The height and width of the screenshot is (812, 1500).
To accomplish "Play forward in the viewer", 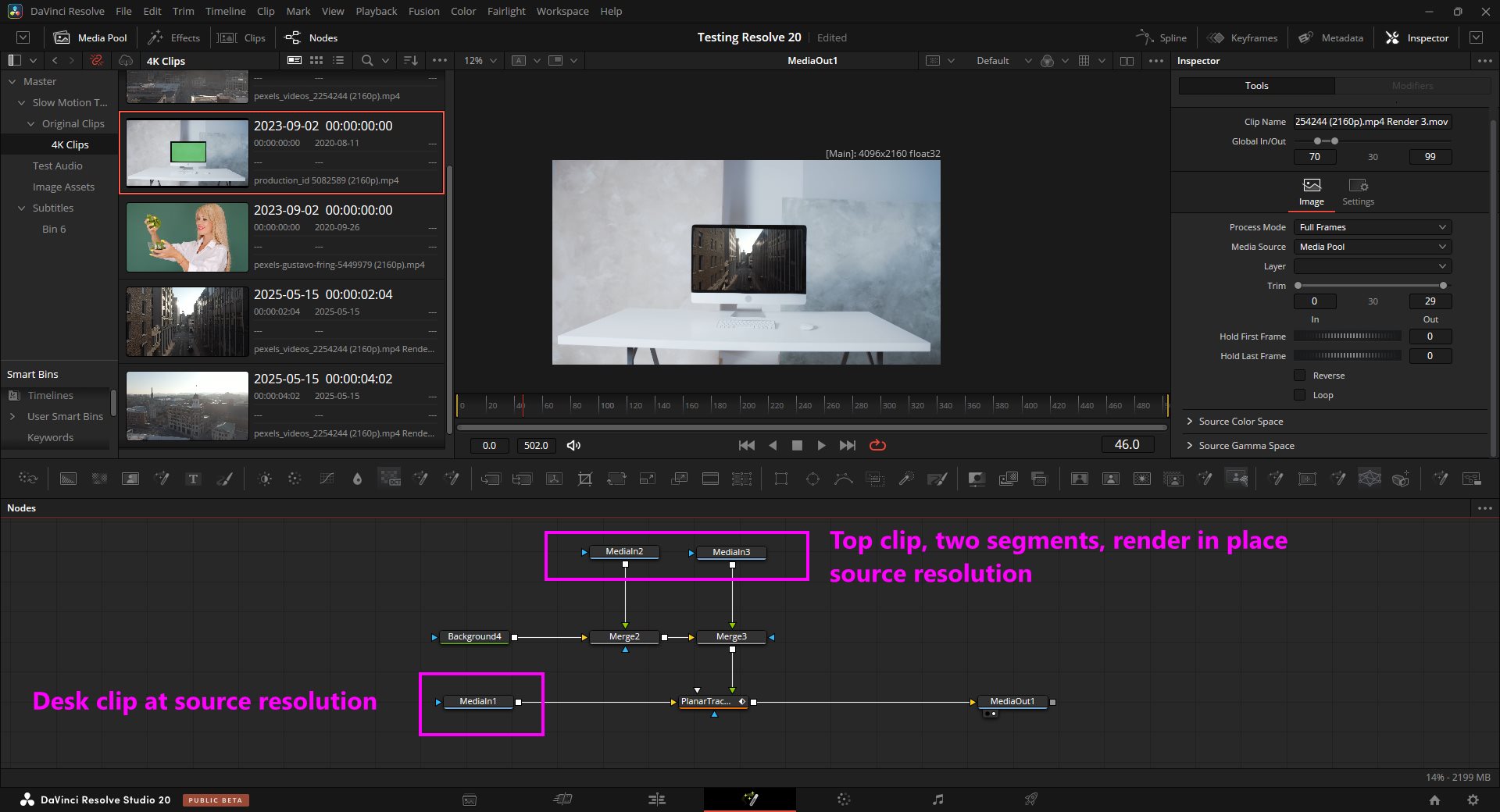I will click(x=821, y=445).
